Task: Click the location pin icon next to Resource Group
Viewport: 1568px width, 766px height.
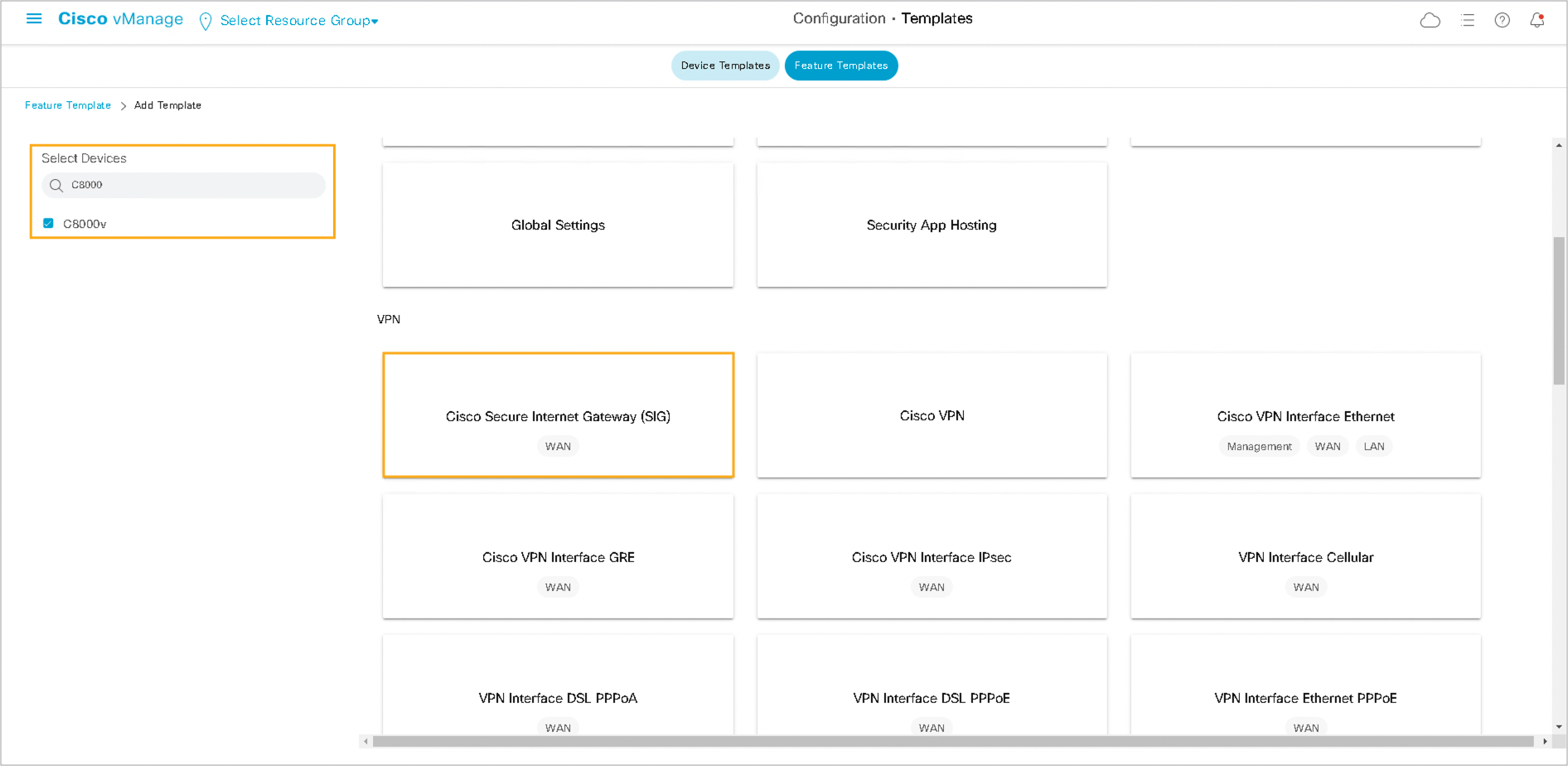Action: [x=206, y=22]
